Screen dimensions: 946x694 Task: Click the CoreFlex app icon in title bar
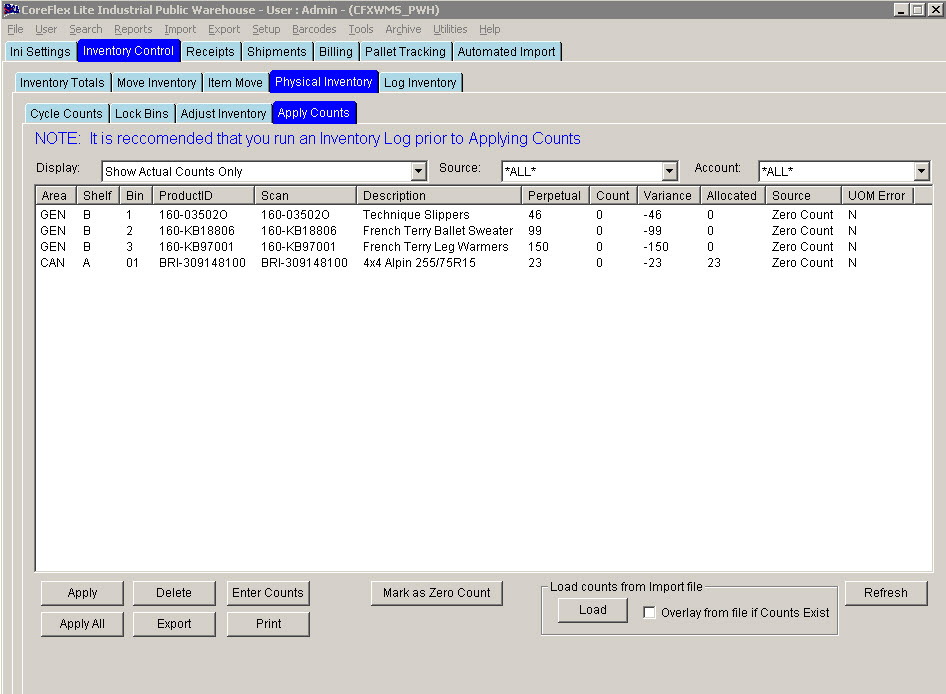point(11,10)
